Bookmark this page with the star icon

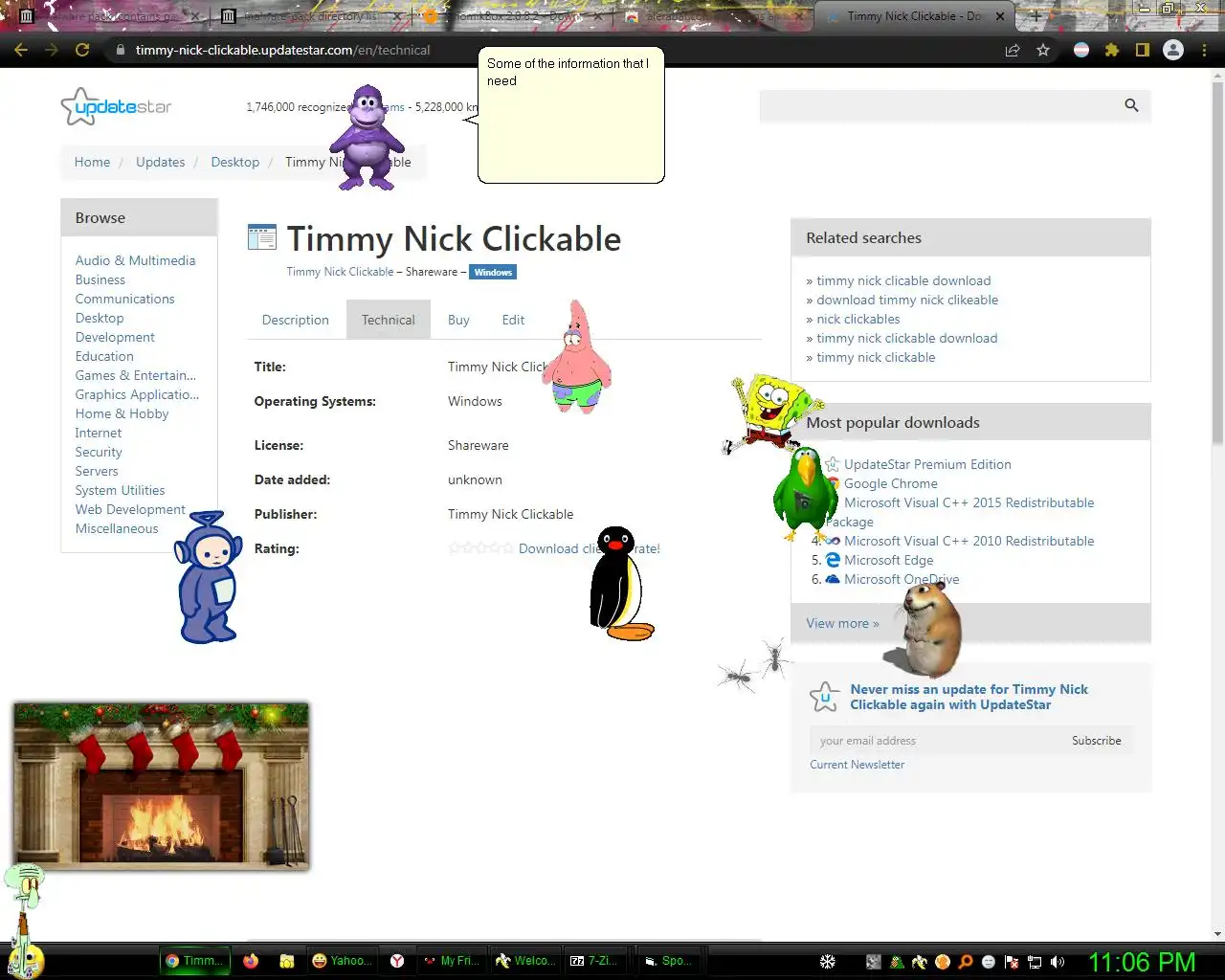click(1043, 50)
